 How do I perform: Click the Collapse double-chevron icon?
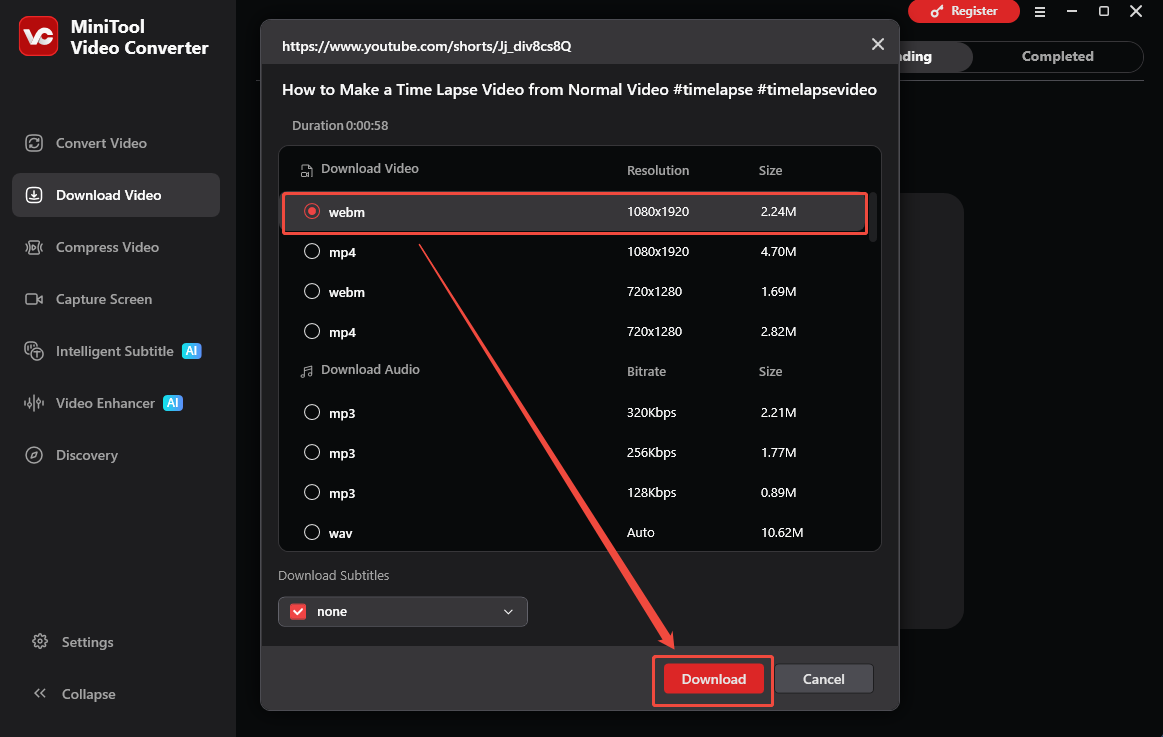[40, 693]
